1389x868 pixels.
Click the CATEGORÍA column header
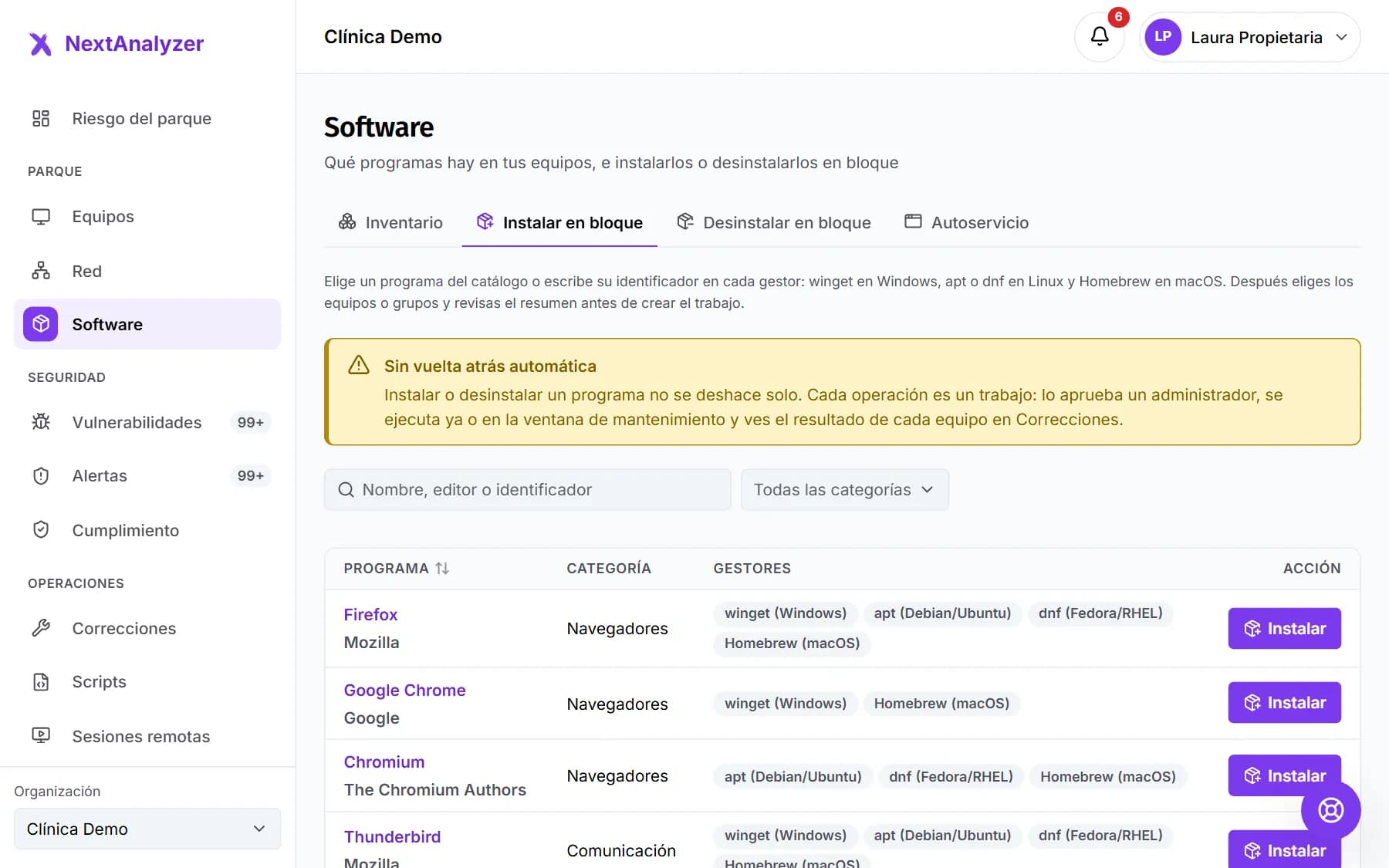609,569
